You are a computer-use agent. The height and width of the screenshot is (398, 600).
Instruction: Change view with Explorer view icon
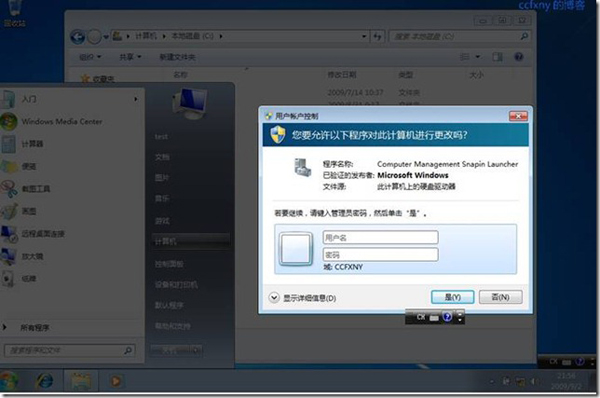464,57
